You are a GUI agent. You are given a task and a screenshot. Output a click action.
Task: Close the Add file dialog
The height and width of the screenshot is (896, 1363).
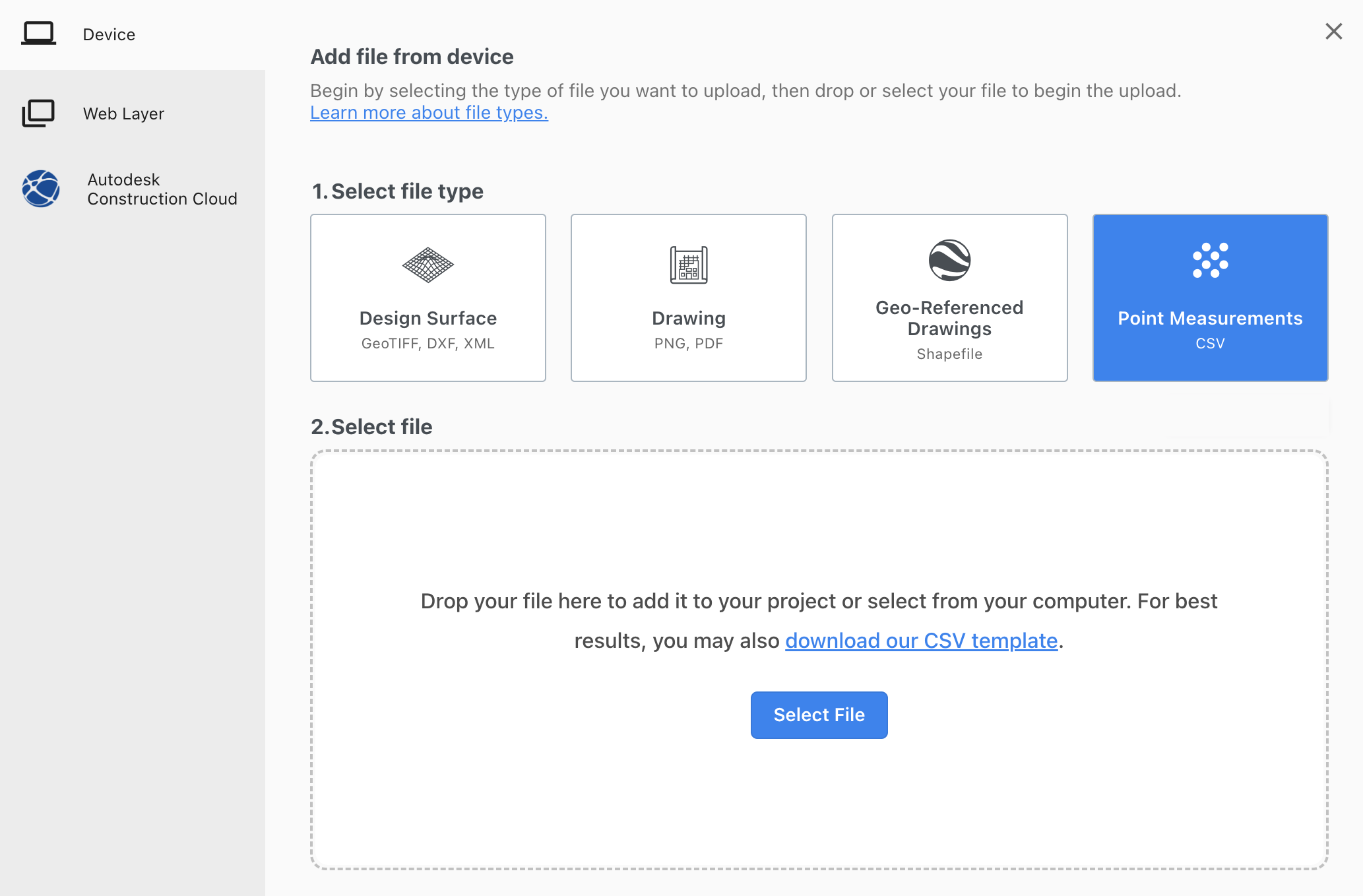pos(1334,31)
